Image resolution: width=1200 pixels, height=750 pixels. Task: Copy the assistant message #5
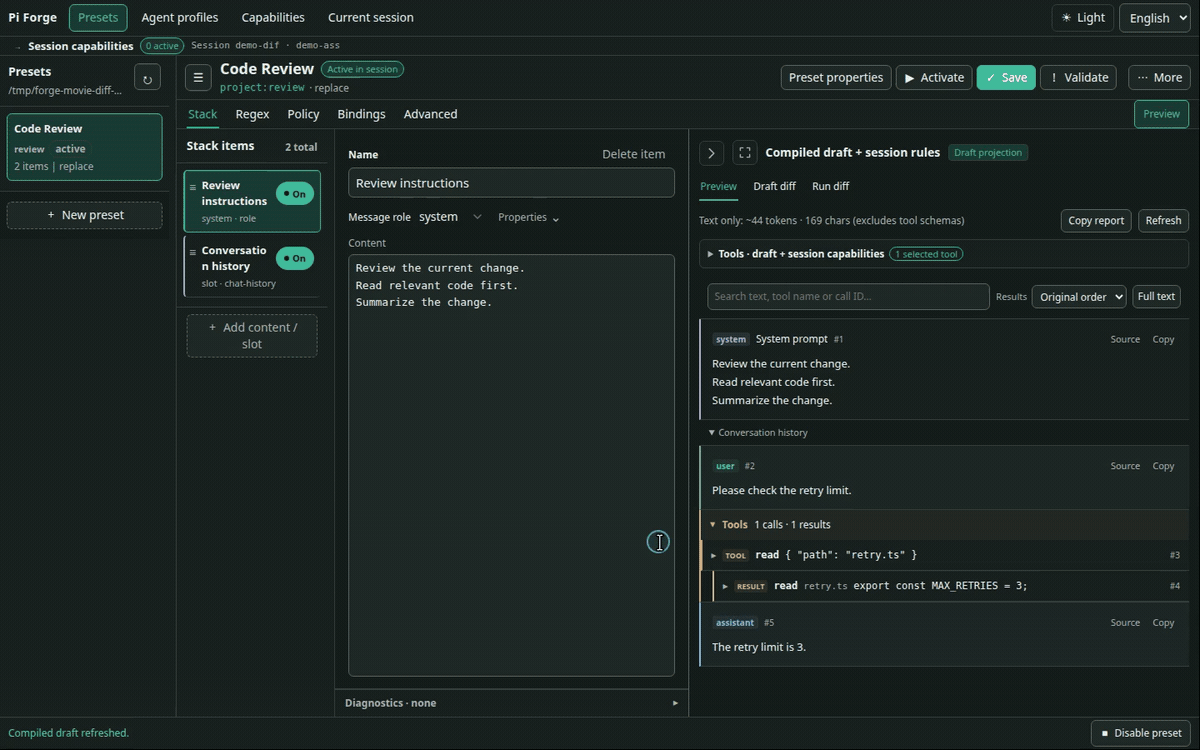click(x=1163, y=623)
